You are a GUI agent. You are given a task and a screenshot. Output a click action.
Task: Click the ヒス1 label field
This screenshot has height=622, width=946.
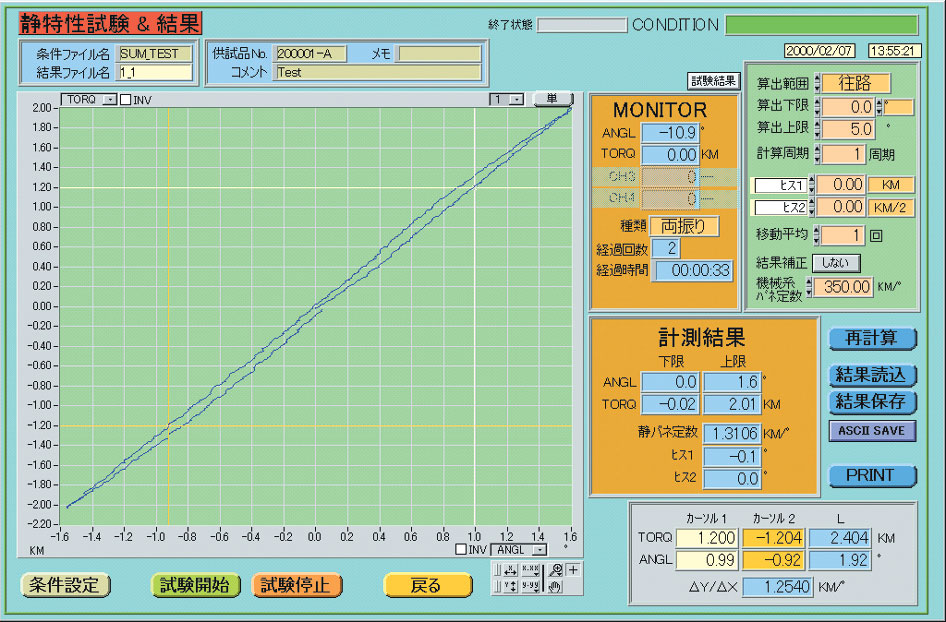[781, 185]
